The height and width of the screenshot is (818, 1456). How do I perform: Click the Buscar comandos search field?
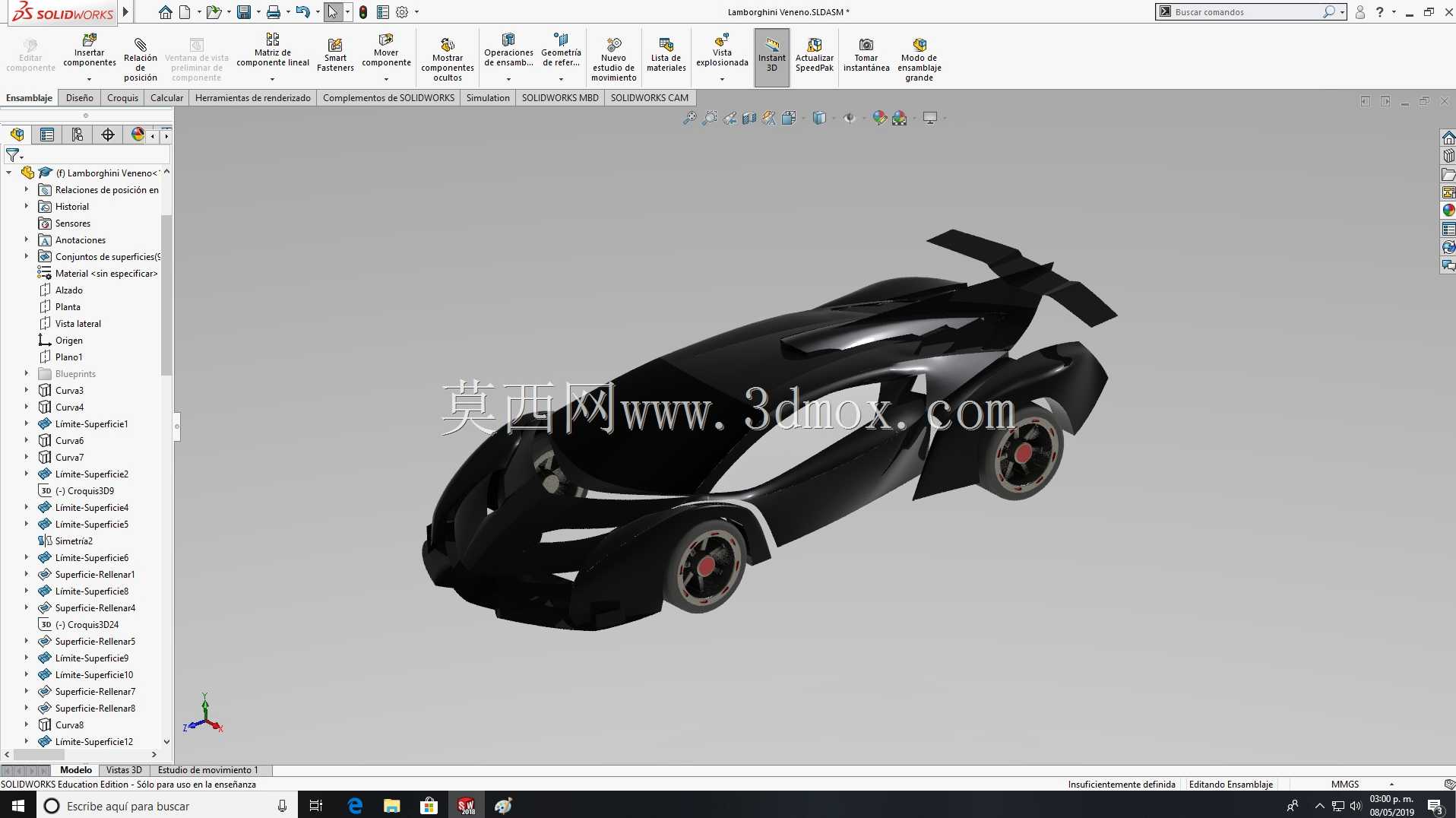(1246, 12)
